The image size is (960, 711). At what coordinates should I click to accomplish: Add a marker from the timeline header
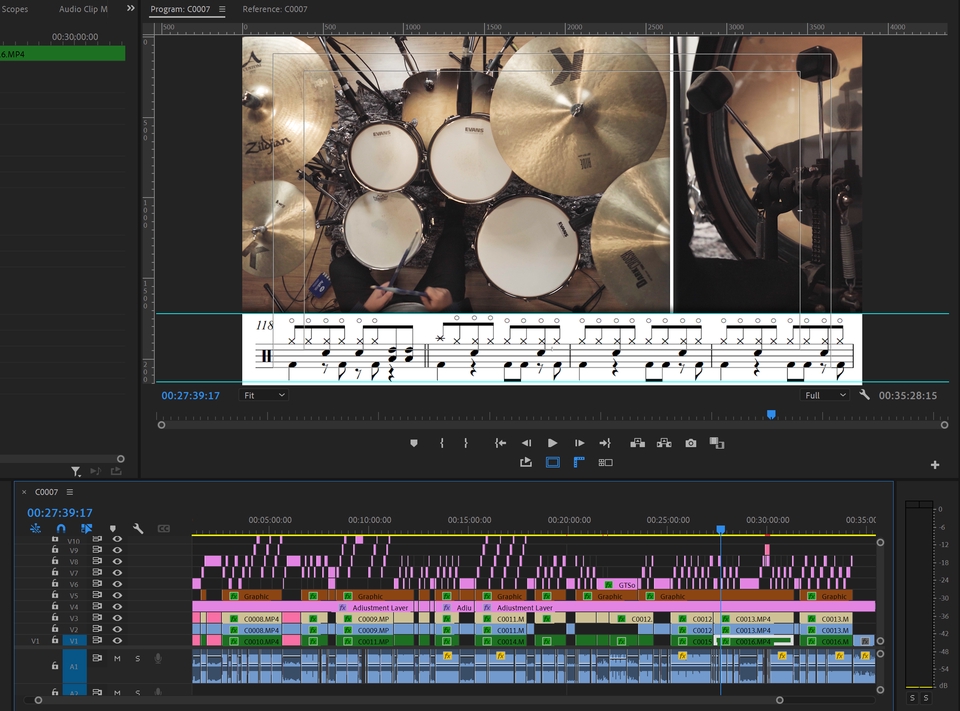point(113,529)
